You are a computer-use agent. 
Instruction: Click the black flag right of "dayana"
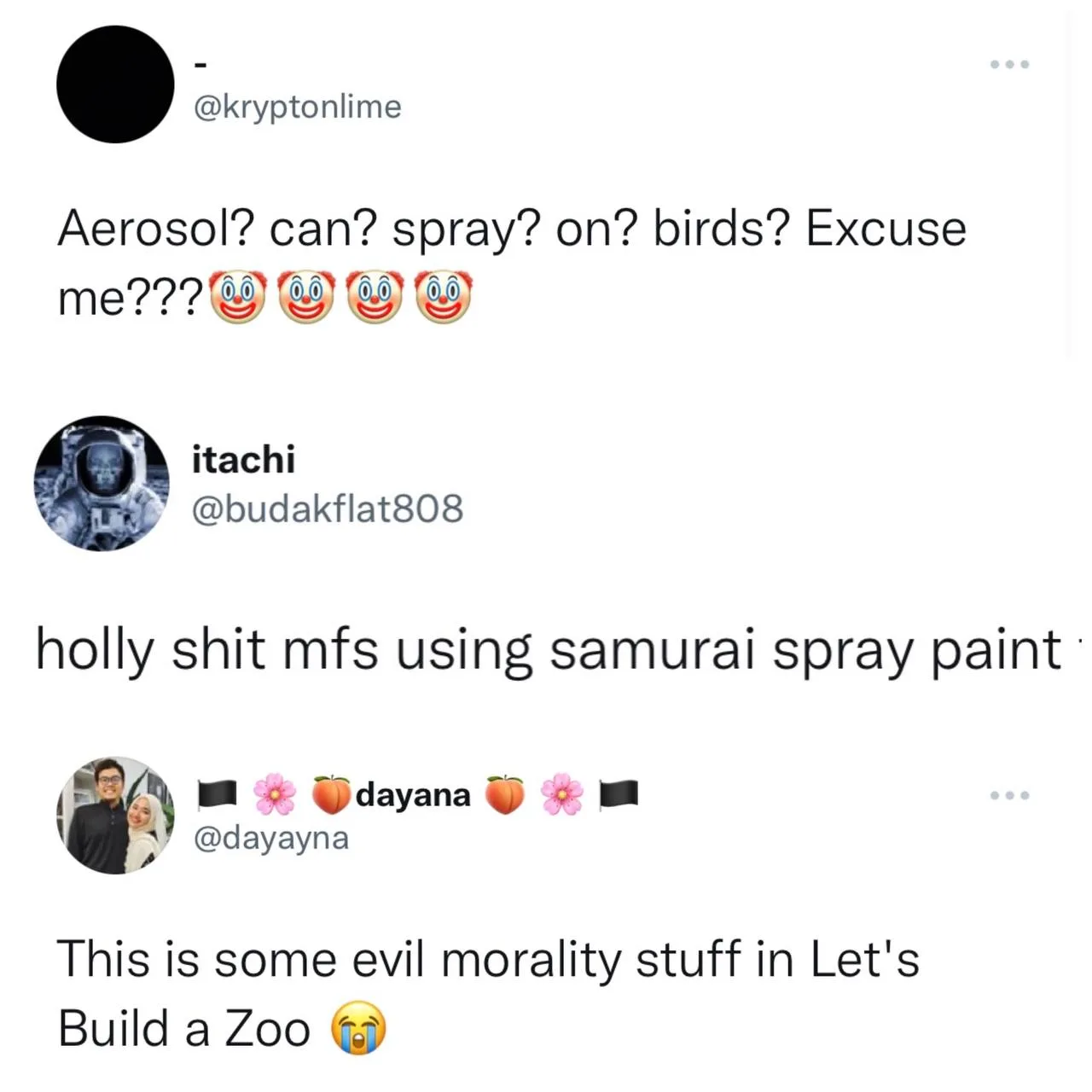click(x=620, y=794)
